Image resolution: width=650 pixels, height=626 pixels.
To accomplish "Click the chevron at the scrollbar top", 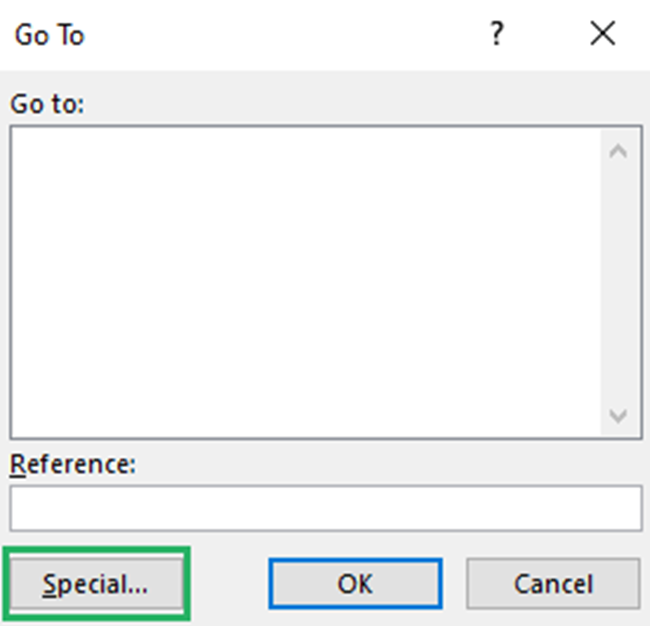I will coord(617,152).
